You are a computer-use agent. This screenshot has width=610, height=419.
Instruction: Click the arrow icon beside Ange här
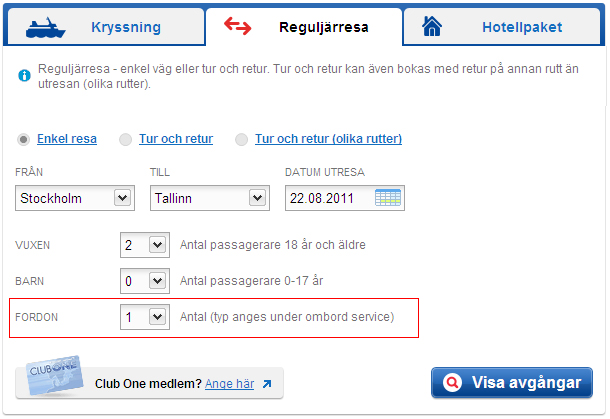click(x=266, y=384)
